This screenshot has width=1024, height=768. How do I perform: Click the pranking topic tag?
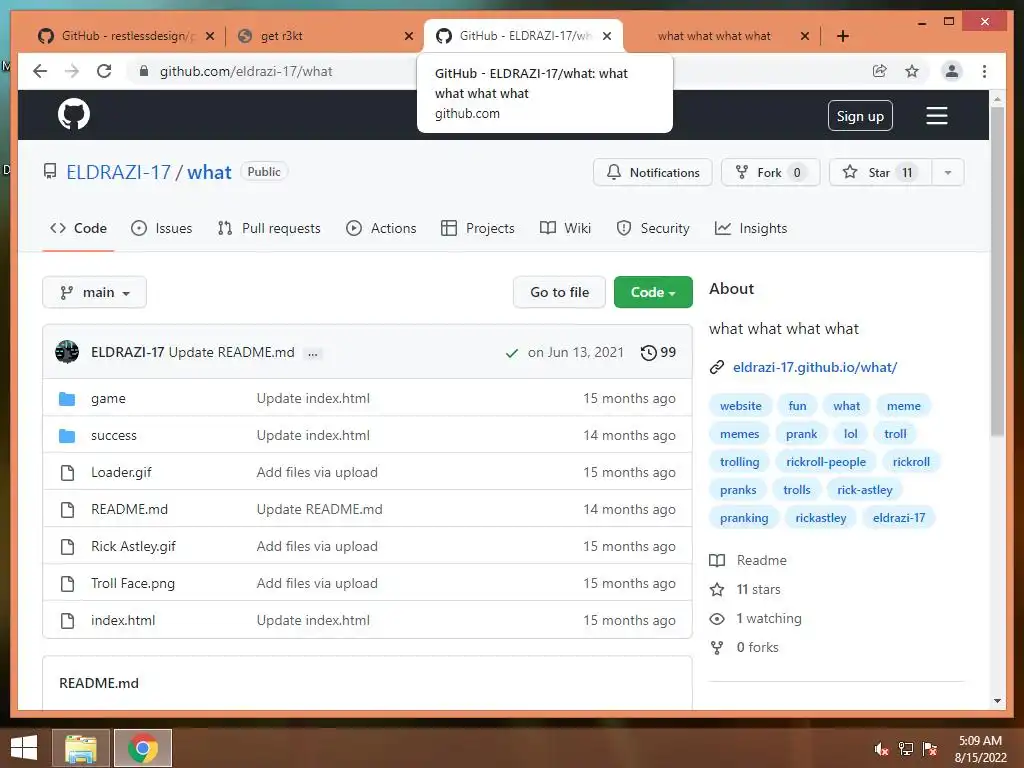tap(744, 518)
